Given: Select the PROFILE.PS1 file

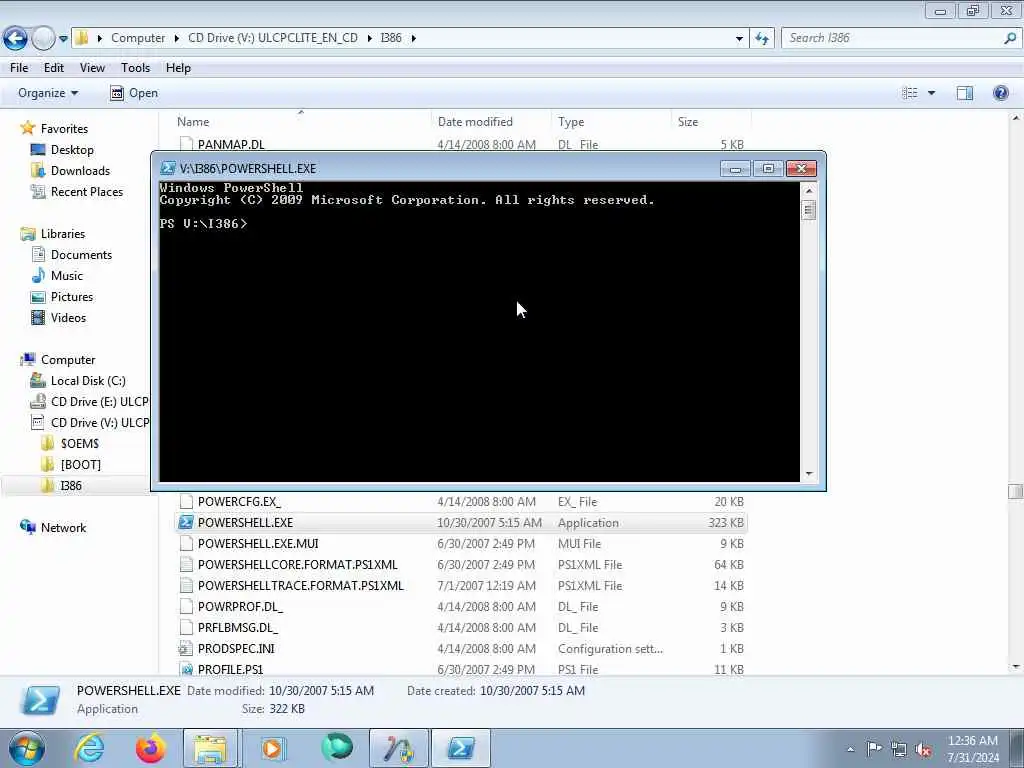Looking at the screenshot, I should click(x=461, y=669).
